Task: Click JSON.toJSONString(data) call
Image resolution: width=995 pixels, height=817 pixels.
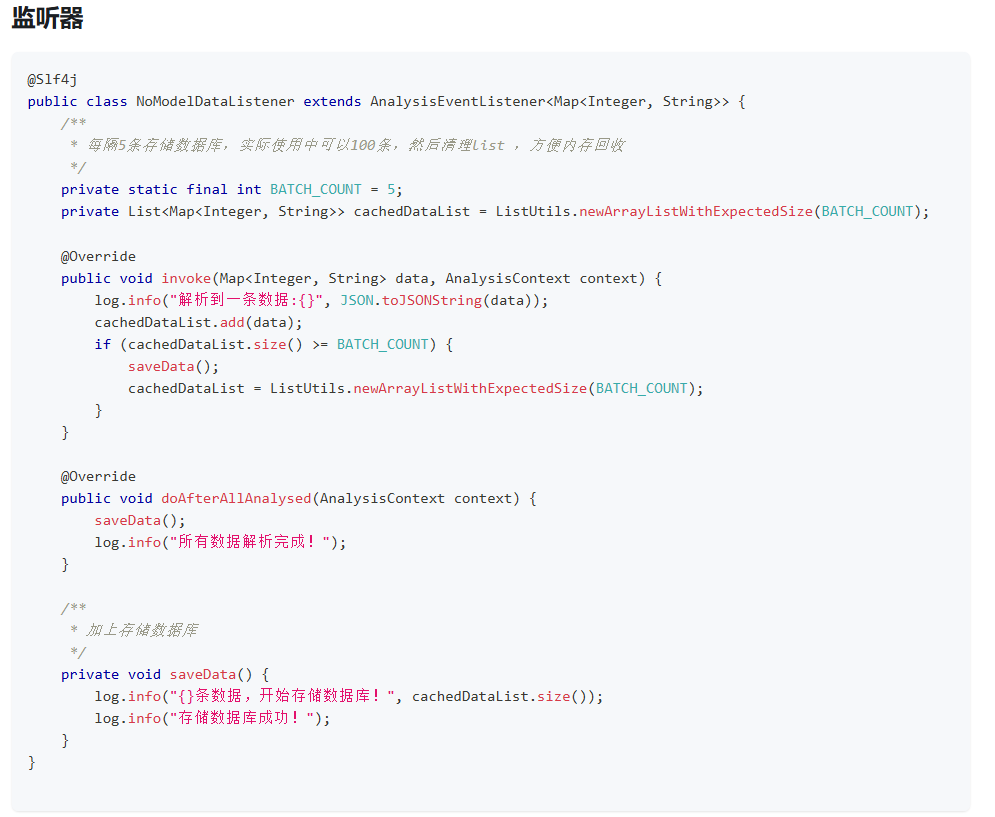Action: (440, 300)
